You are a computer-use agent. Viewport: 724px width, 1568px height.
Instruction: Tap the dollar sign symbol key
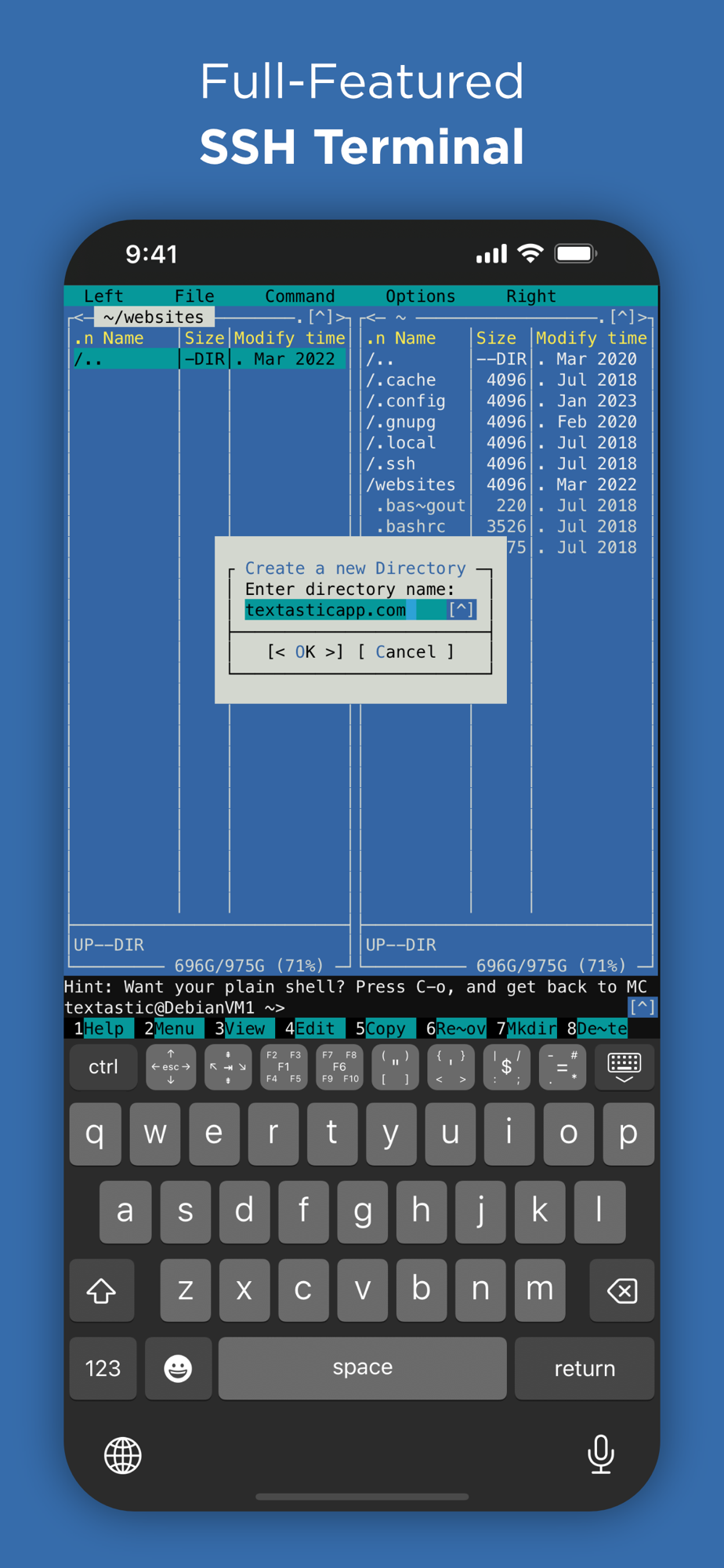[x=506, y=1067]
